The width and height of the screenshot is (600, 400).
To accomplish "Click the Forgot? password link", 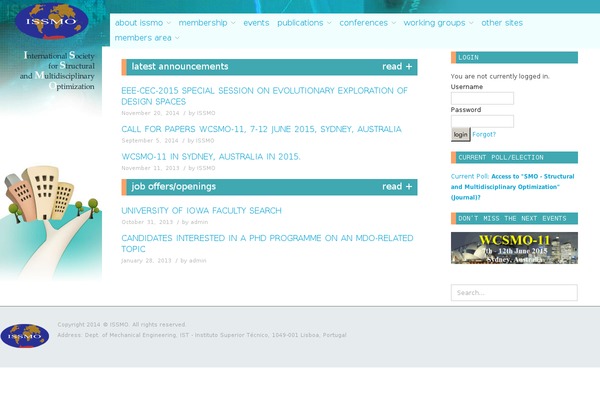I will pyautogui.click(x=484, y=134).
